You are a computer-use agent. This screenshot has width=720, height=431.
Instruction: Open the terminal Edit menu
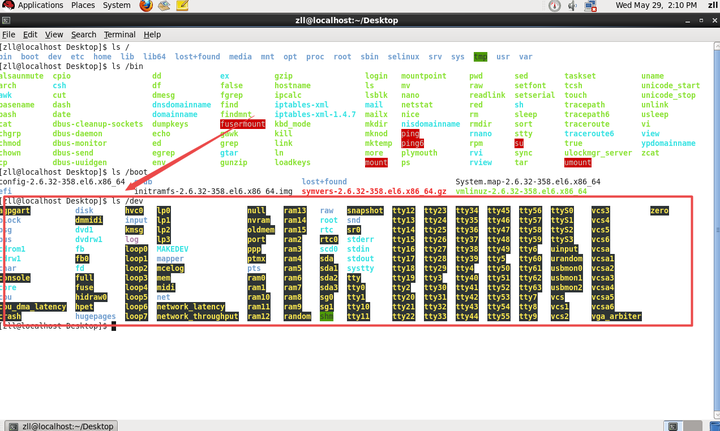32,34
